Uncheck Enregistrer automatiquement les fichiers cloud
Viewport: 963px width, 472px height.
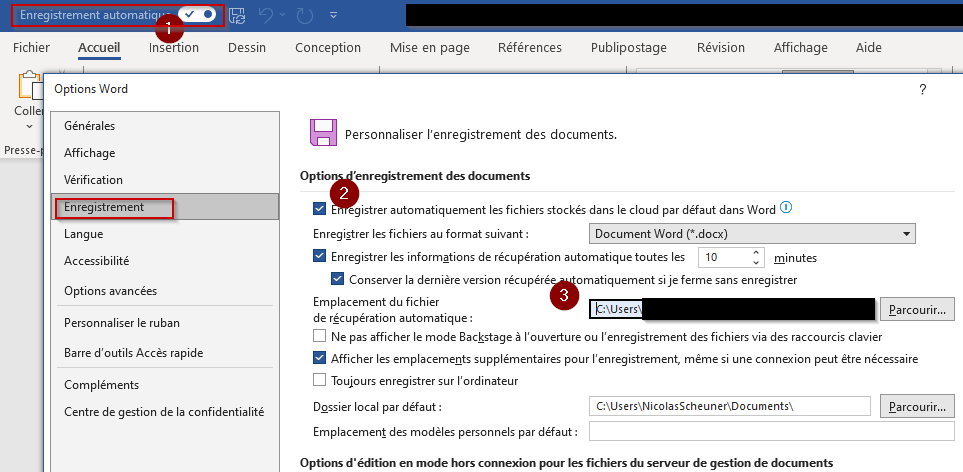pyautogui.click(x=319, y=209)
